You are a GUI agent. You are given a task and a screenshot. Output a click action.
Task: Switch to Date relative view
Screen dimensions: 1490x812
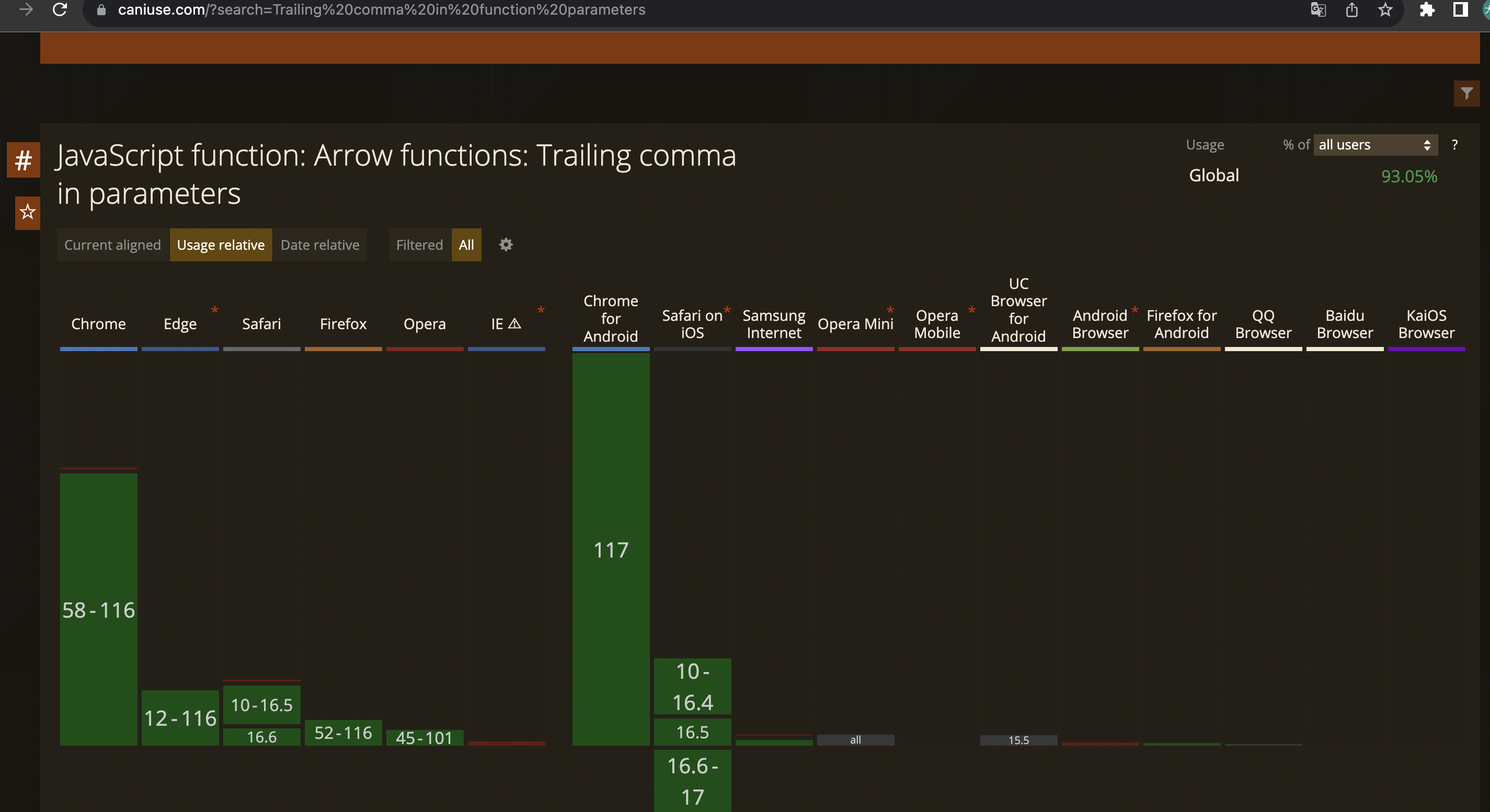pos(320,245)
